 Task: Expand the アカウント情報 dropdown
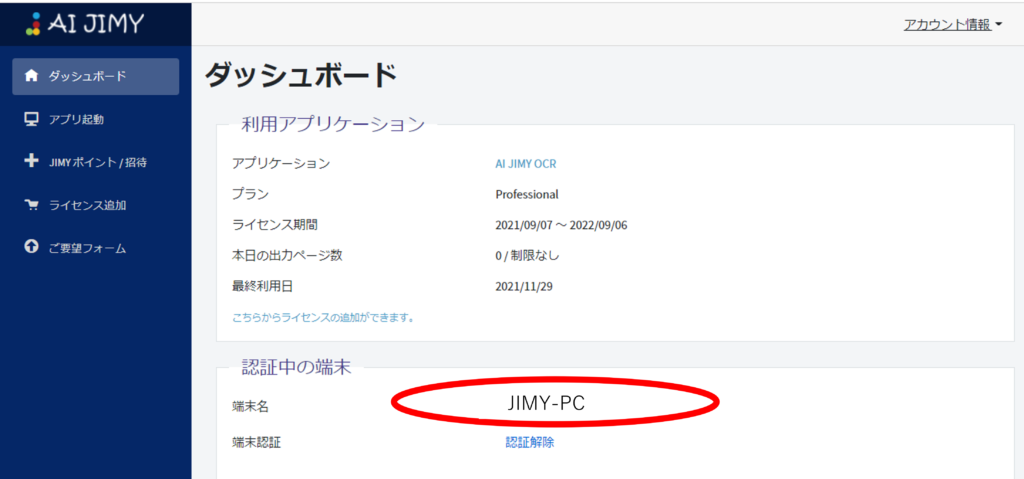[952, 25]
